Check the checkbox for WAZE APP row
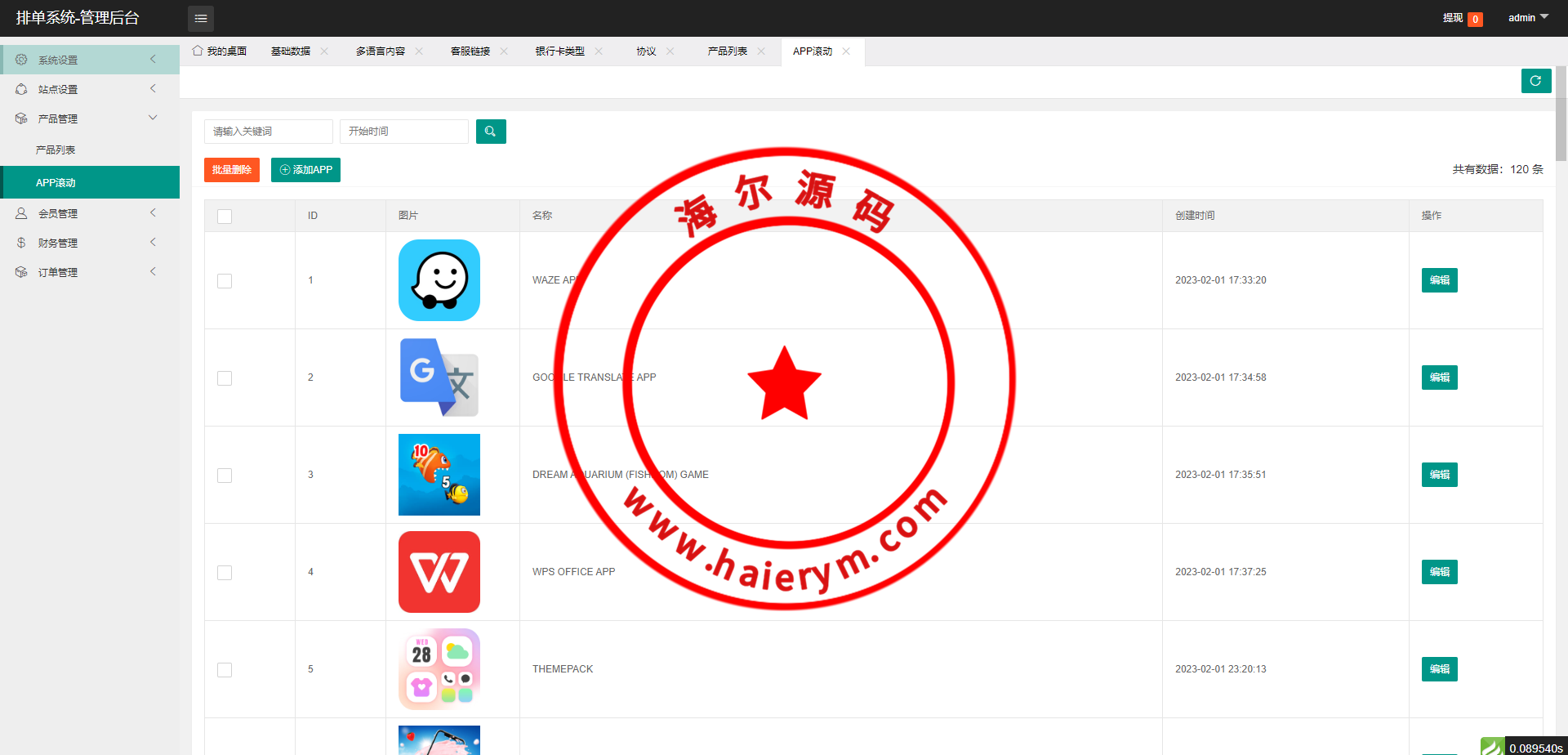The width and height of the screenshot is (1568, 755). click(x=225, y=281)
